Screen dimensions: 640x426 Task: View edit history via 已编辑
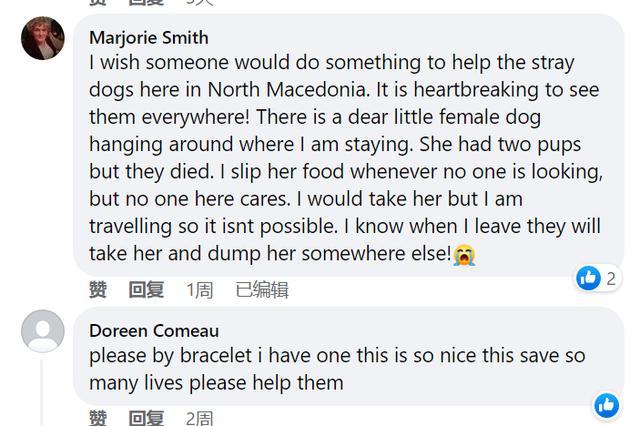262,290
